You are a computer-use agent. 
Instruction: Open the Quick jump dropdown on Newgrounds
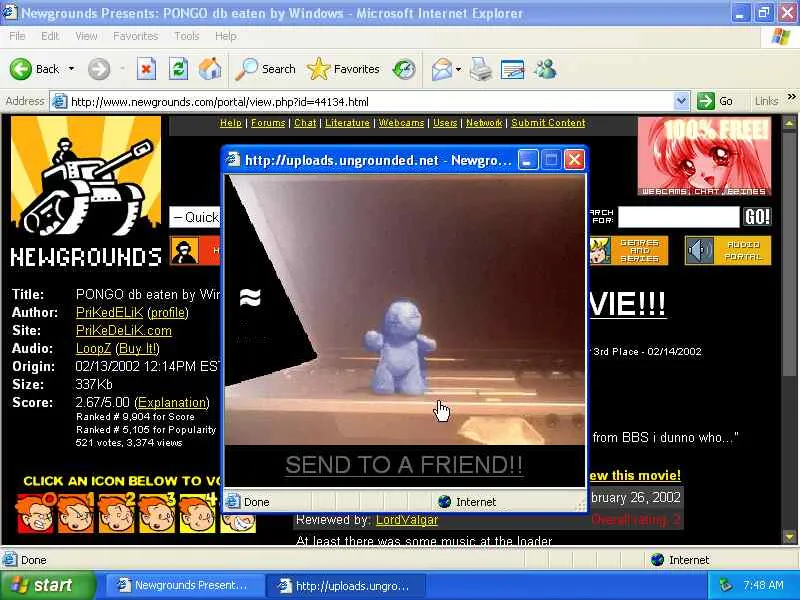[x=195, y=217]
